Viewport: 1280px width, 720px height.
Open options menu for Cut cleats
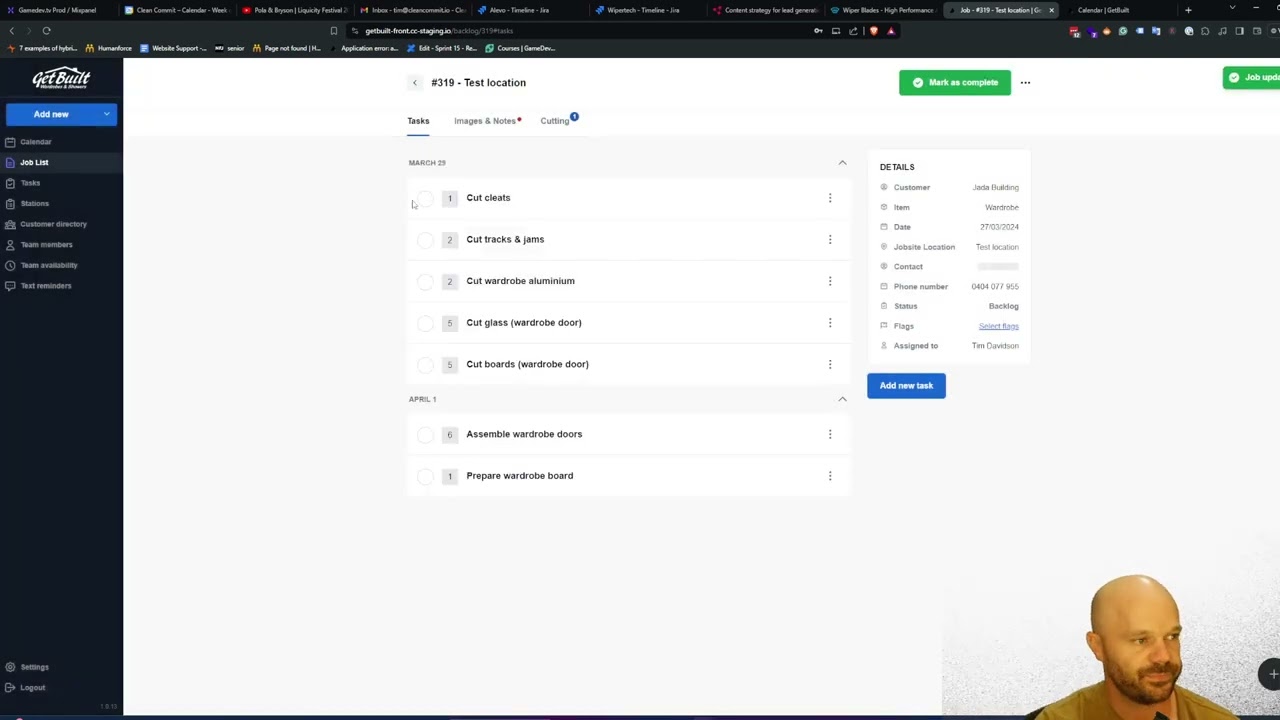pos(830,198)
